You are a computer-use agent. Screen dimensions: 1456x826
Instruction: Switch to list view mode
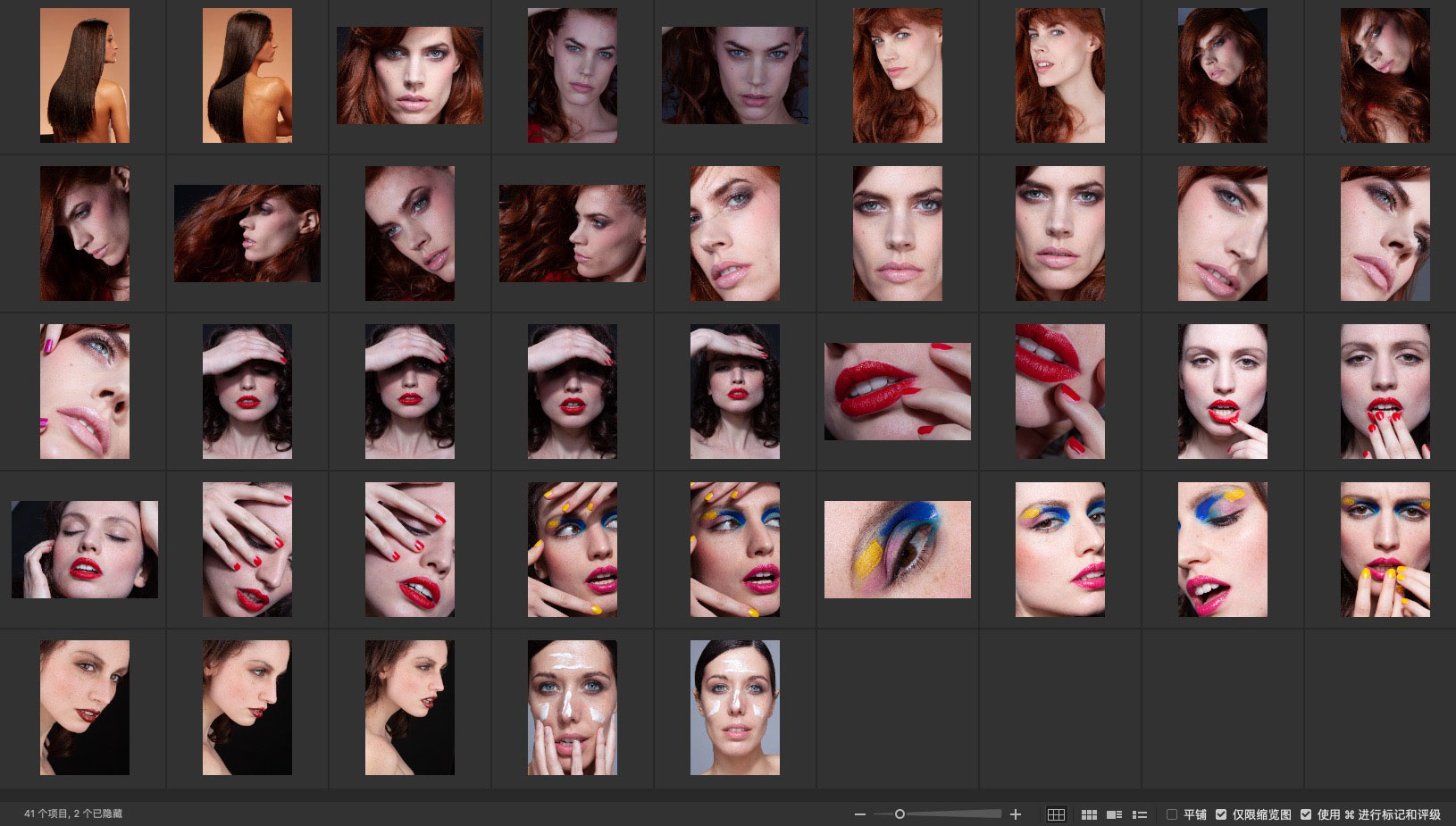click(1140, 814)
